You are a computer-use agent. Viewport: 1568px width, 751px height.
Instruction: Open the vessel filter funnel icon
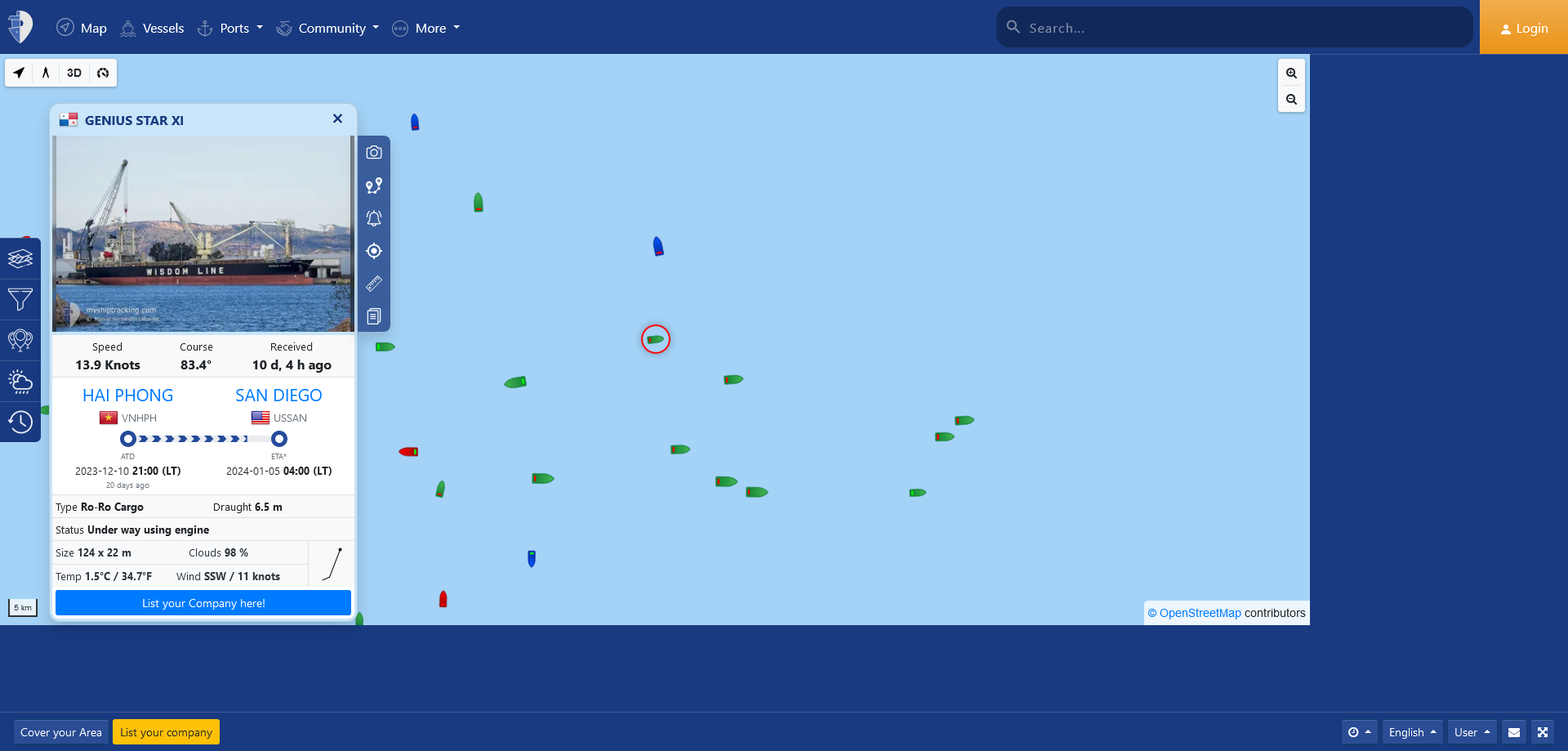pos(20,299)
